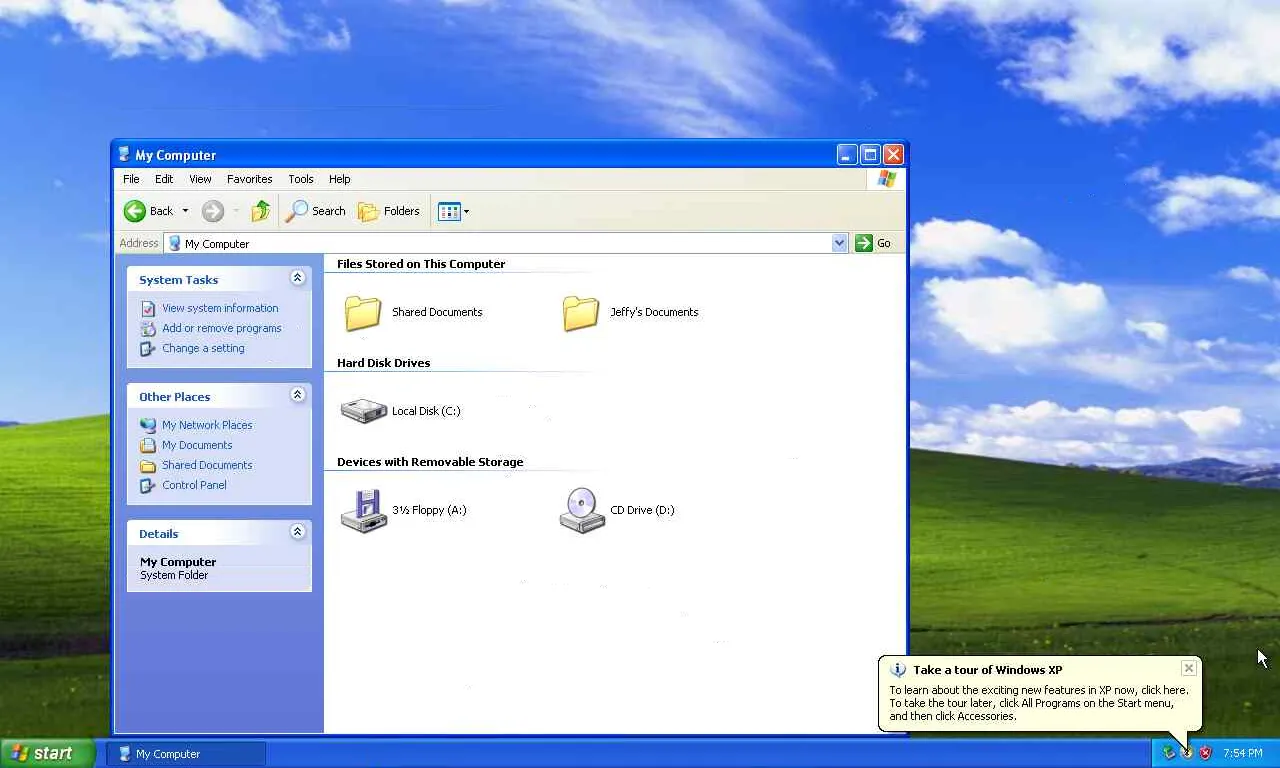Click the greyed-out Forward arrow button

click(212, 211)
